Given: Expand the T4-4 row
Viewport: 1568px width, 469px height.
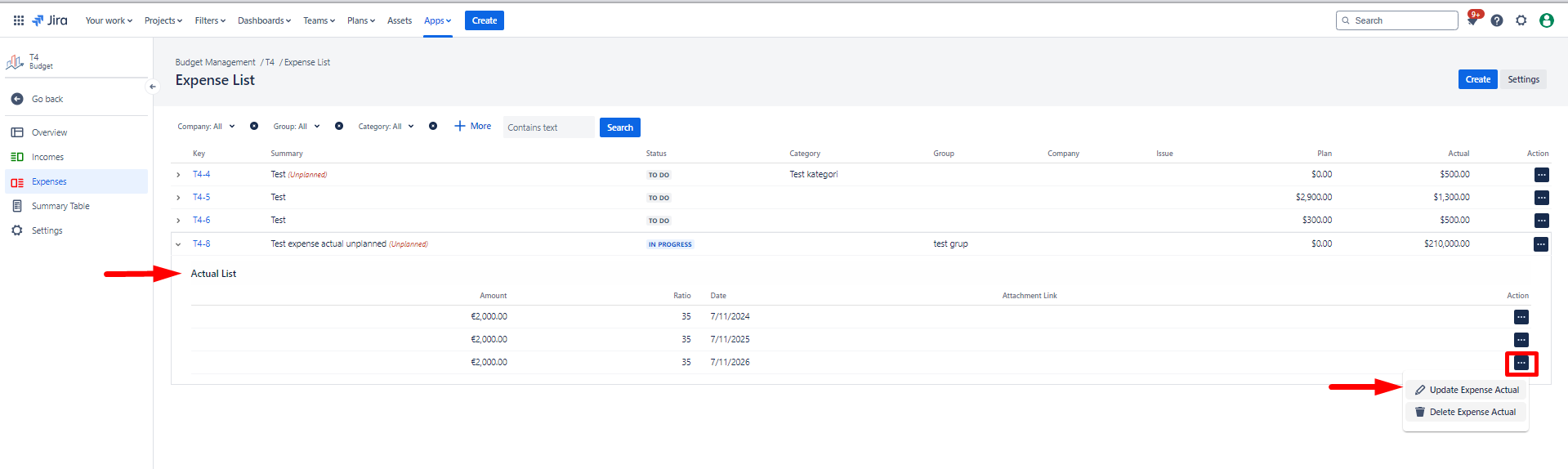Looking at the screenshot, I should tap(178, 175).
